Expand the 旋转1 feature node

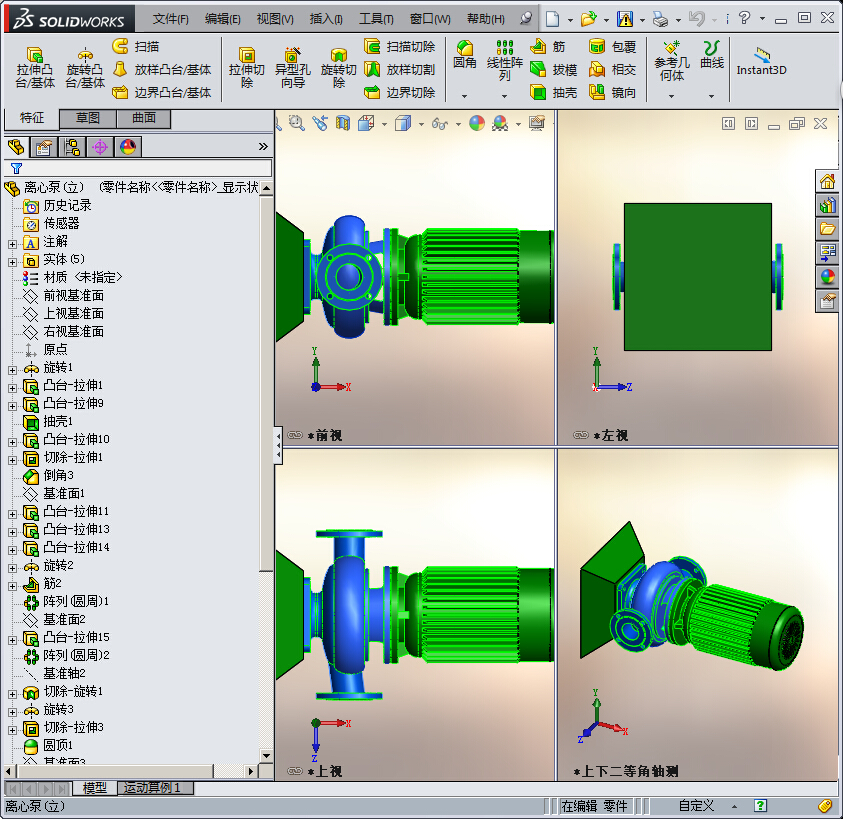(12, 370)
